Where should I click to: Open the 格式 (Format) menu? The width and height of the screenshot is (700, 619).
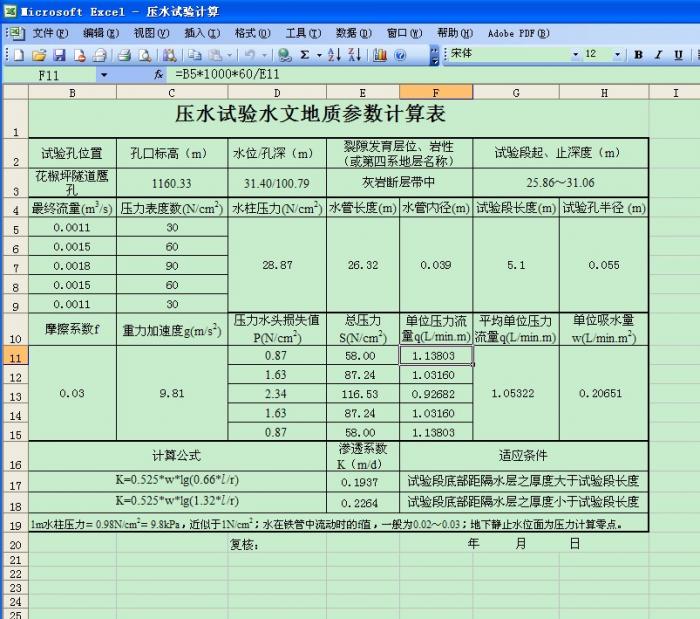246,33
